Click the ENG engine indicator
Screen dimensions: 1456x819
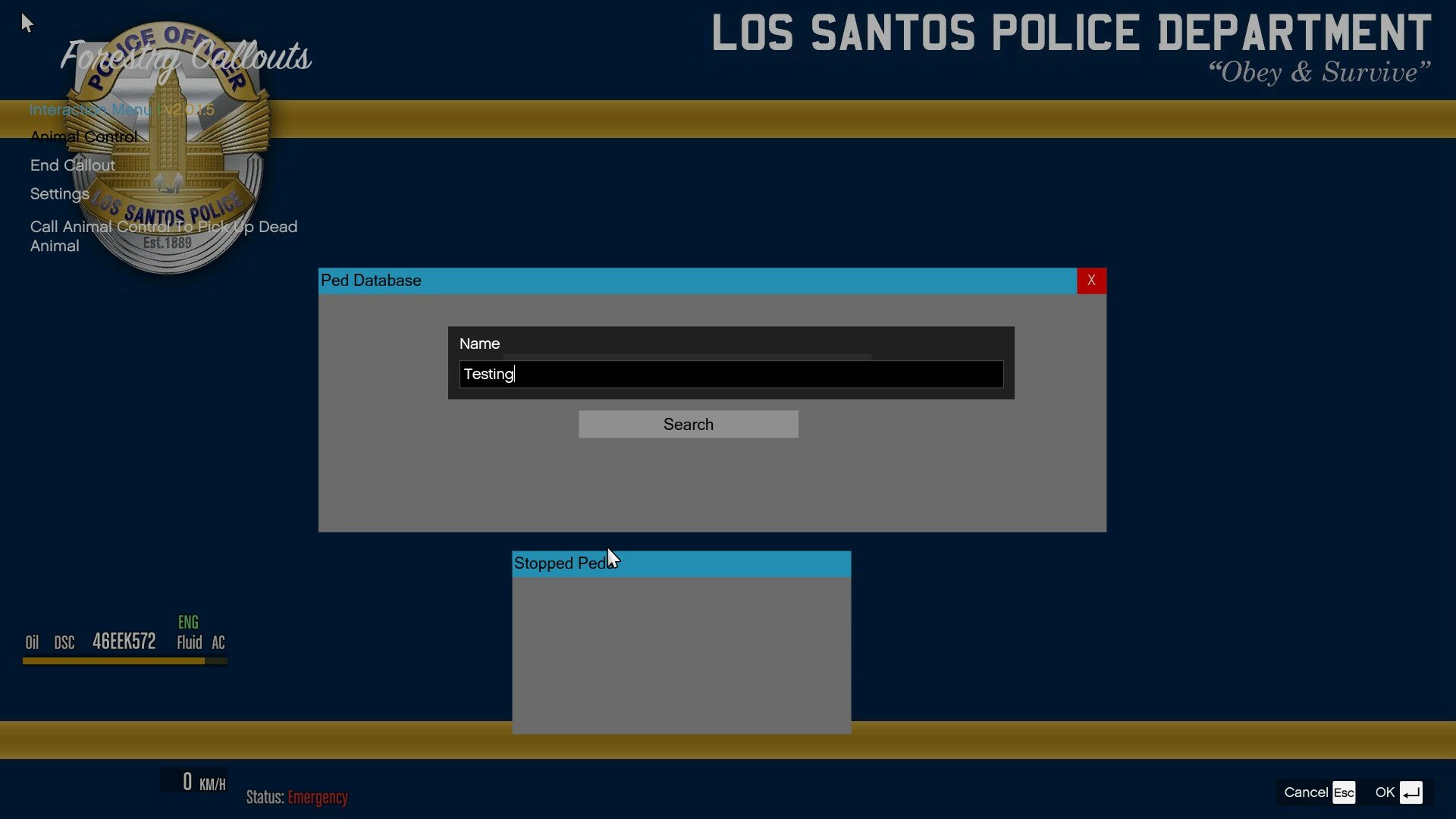click(x=188, y=623)
